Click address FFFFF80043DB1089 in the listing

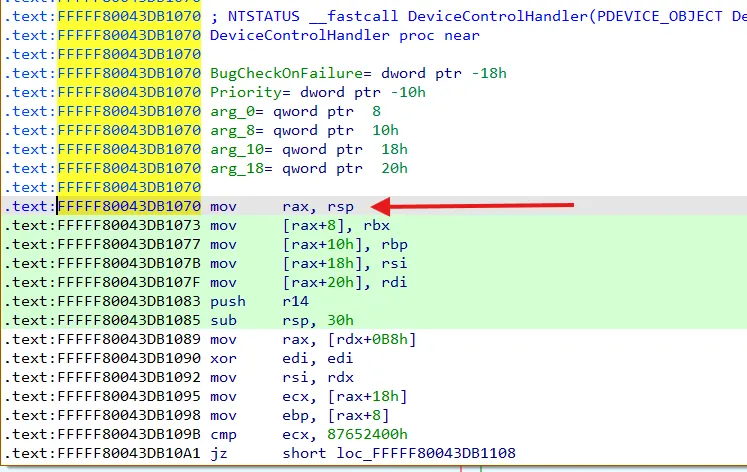pos(129,339)
